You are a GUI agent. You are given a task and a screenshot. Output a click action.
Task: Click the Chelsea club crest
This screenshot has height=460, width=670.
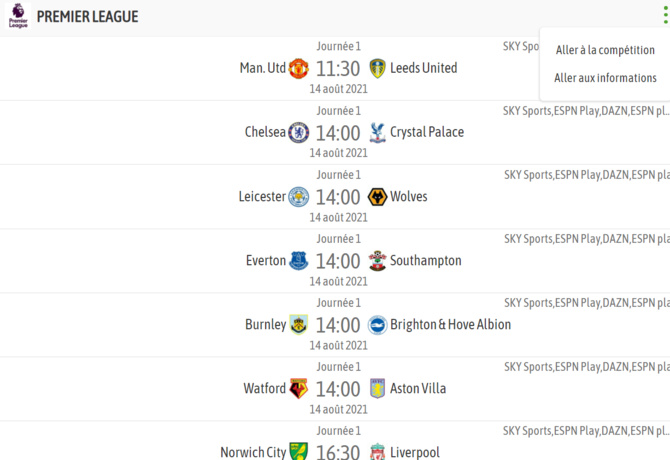[x=299, y=133]
